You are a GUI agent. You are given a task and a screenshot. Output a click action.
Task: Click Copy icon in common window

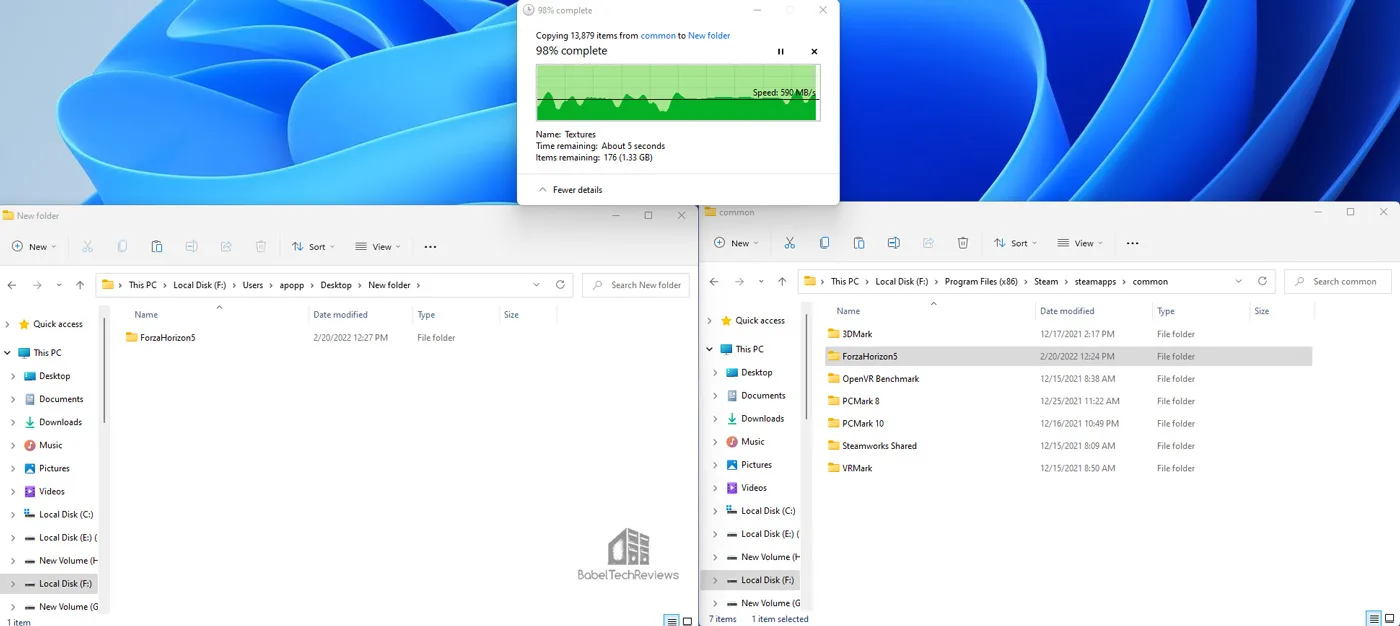[x=824, y=243]
